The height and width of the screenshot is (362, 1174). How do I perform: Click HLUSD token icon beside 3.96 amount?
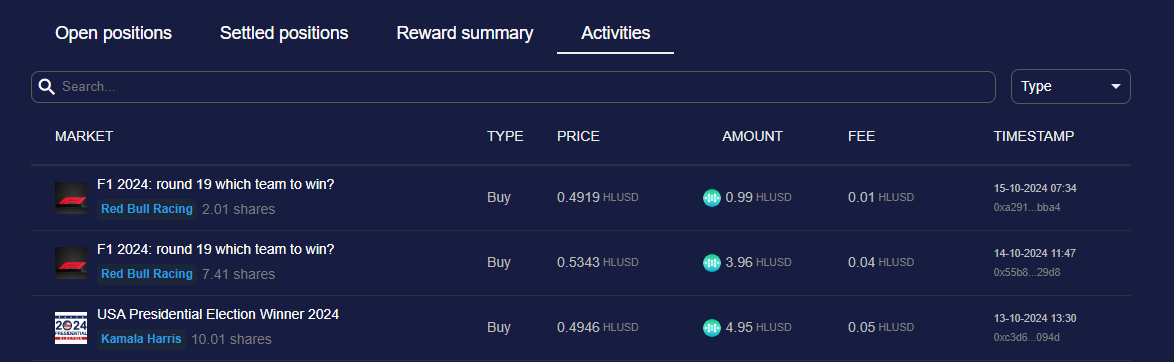[711, 263]
